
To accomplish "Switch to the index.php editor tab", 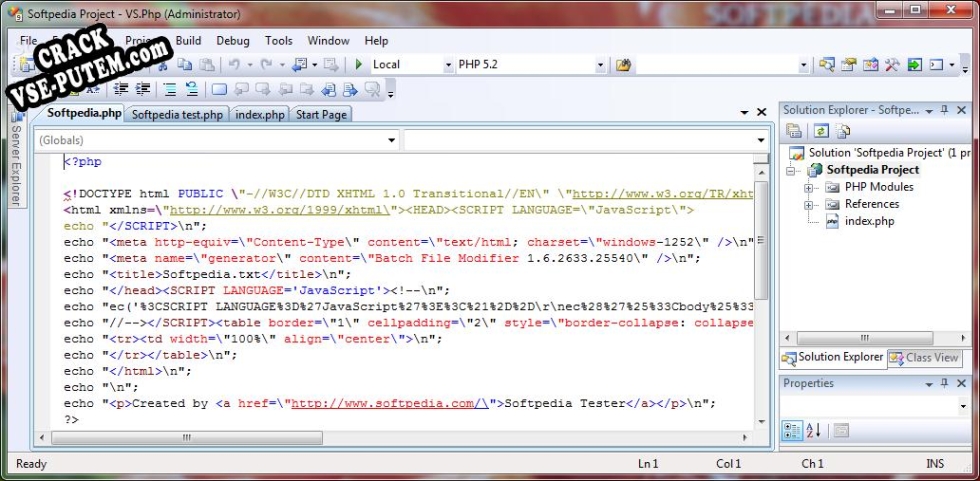I will pos(261,114).
